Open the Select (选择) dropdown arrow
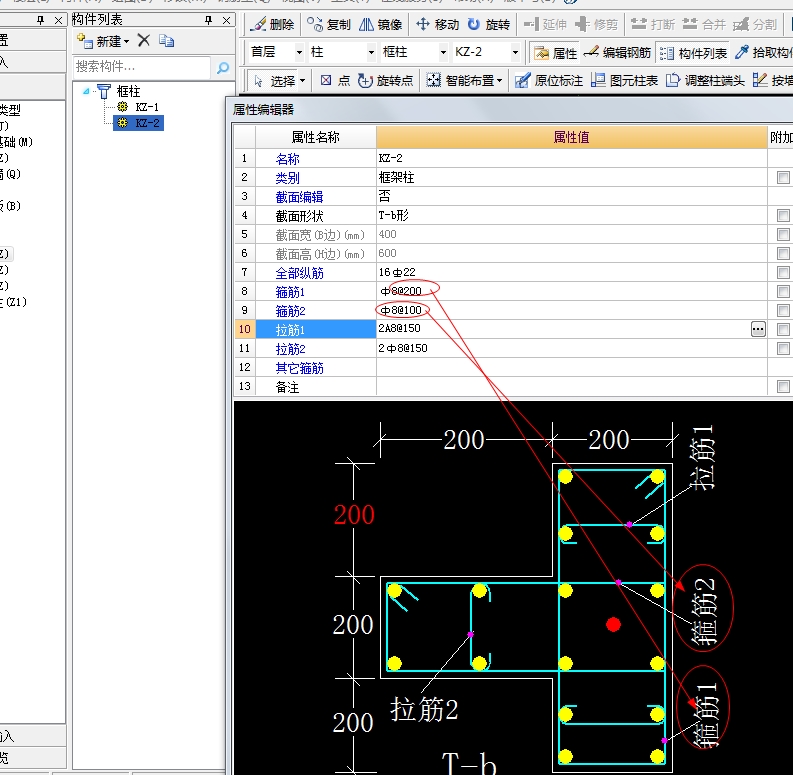The width and height of the screenshot is (793, 775). 302,80
